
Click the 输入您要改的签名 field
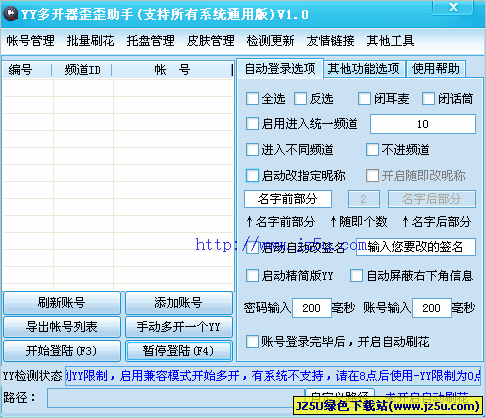pos(416,247)
